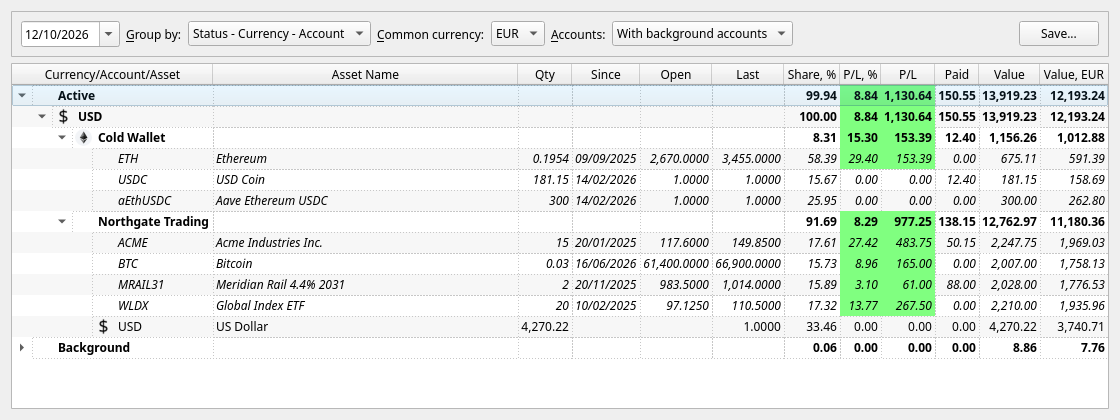
Task: Click the Bitcoin asset name cell
Action: (365, 264)
